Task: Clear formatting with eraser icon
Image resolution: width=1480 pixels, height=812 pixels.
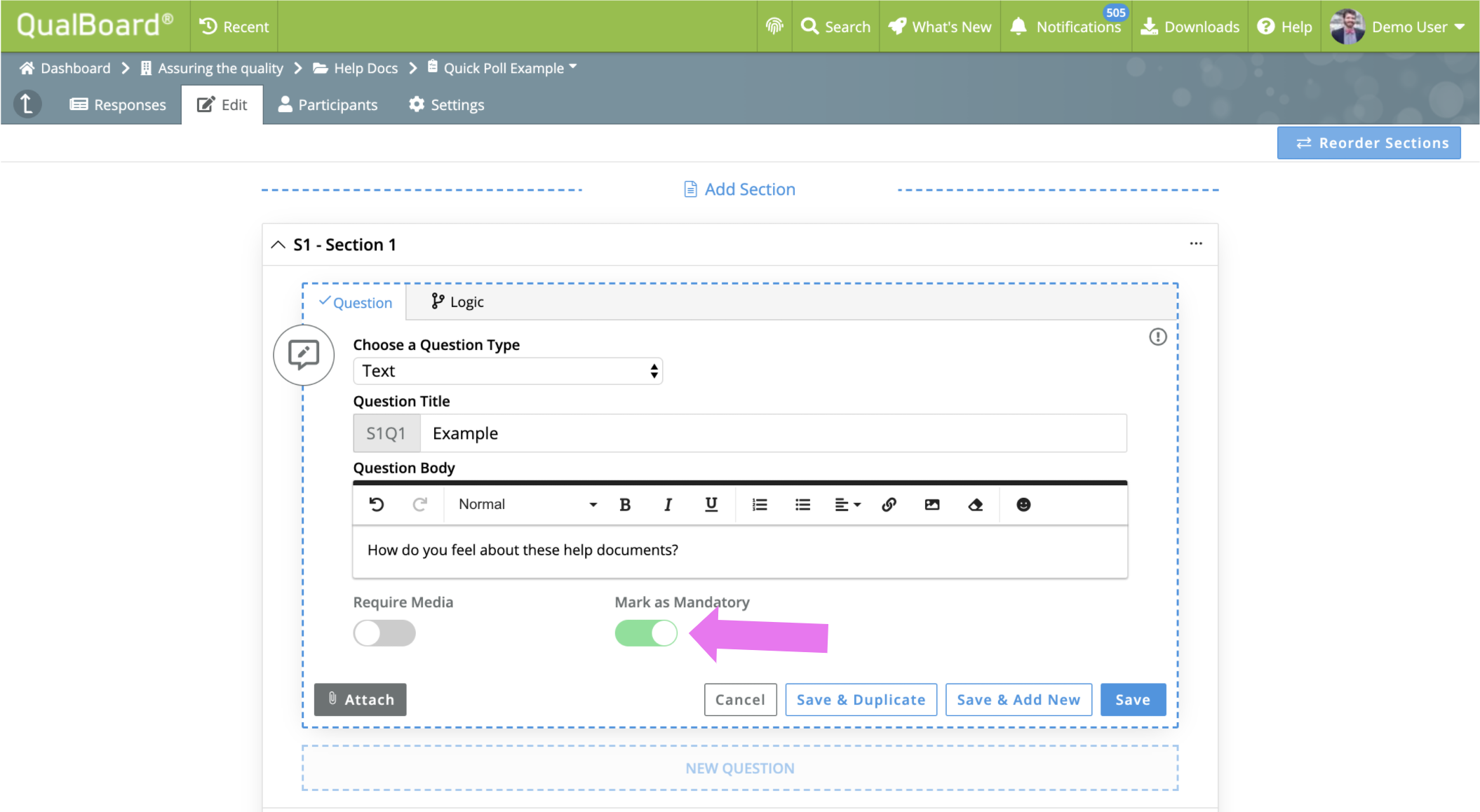Action: (975, 504)
